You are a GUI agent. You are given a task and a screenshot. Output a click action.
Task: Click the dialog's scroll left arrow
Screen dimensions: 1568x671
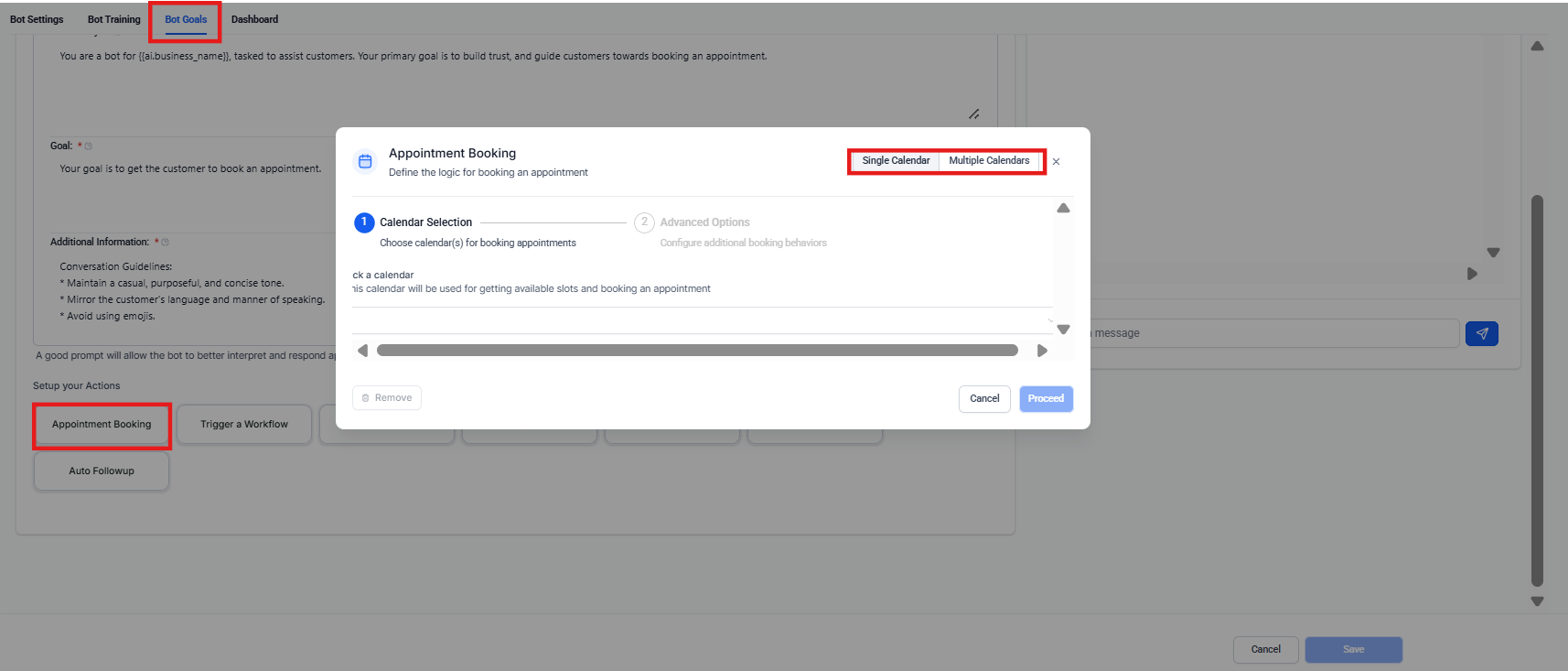(x=363, y=351)
